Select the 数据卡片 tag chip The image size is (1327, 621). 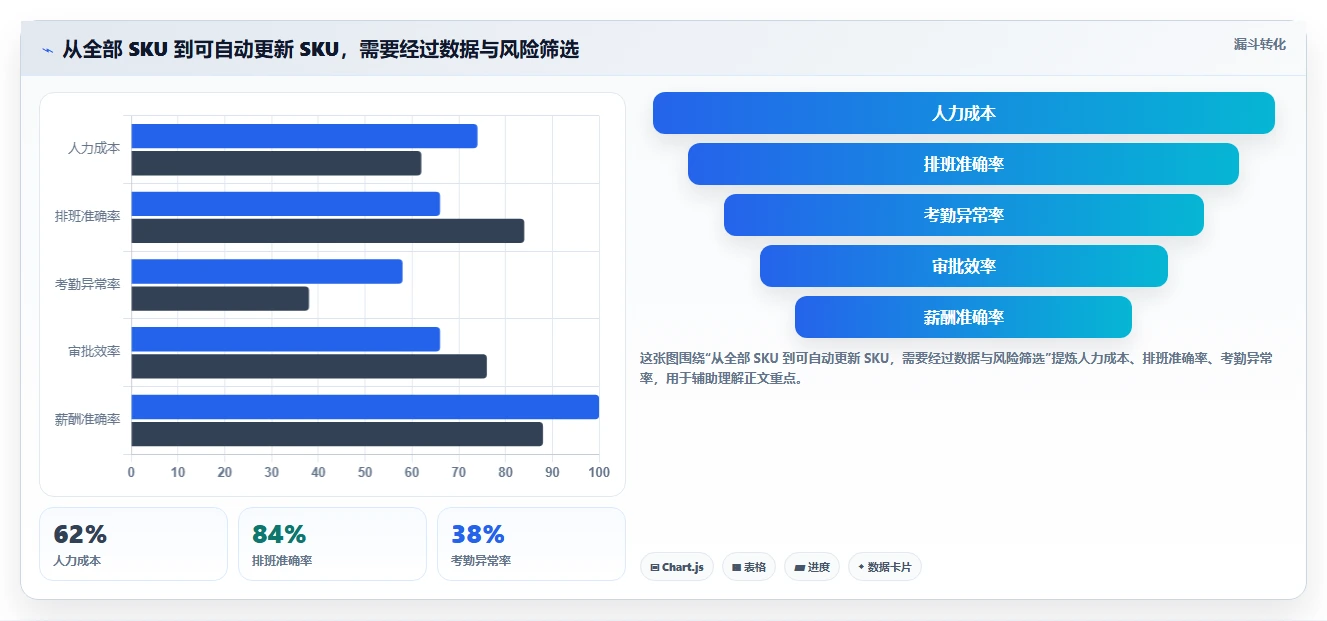(x=885, y=567)
